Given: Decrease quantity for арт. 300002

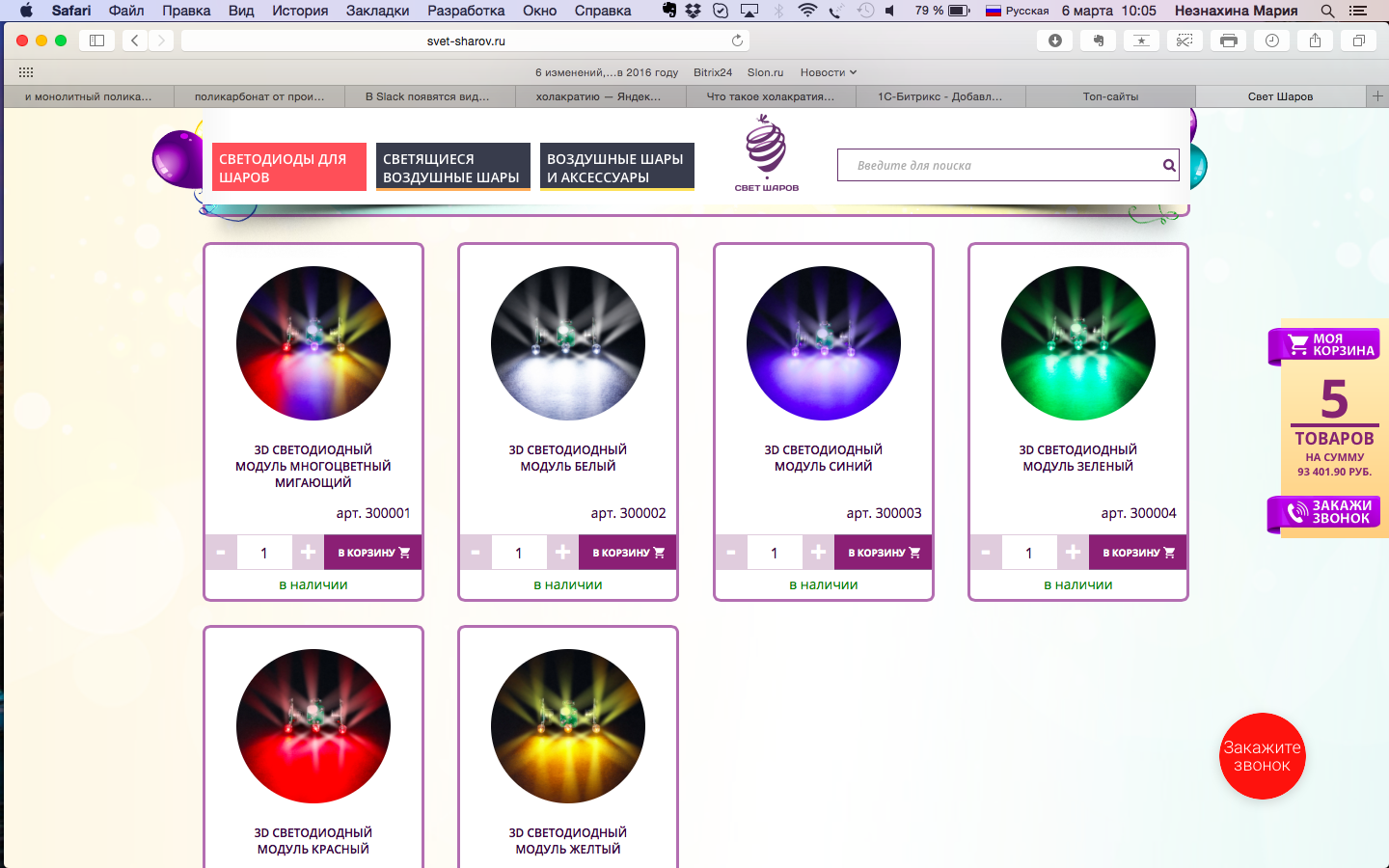Looking at the screenshot, I should (x=476, y=553).
